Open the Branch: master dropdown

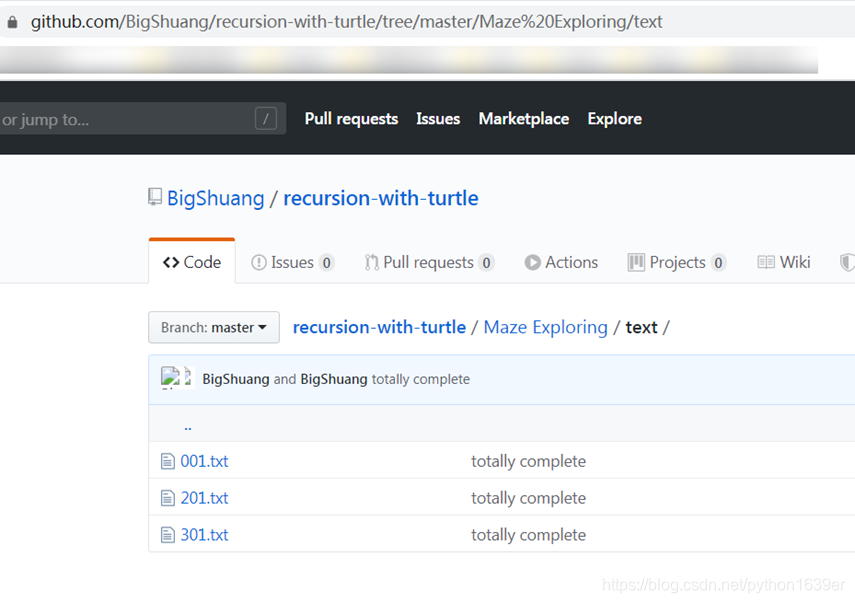214,327
